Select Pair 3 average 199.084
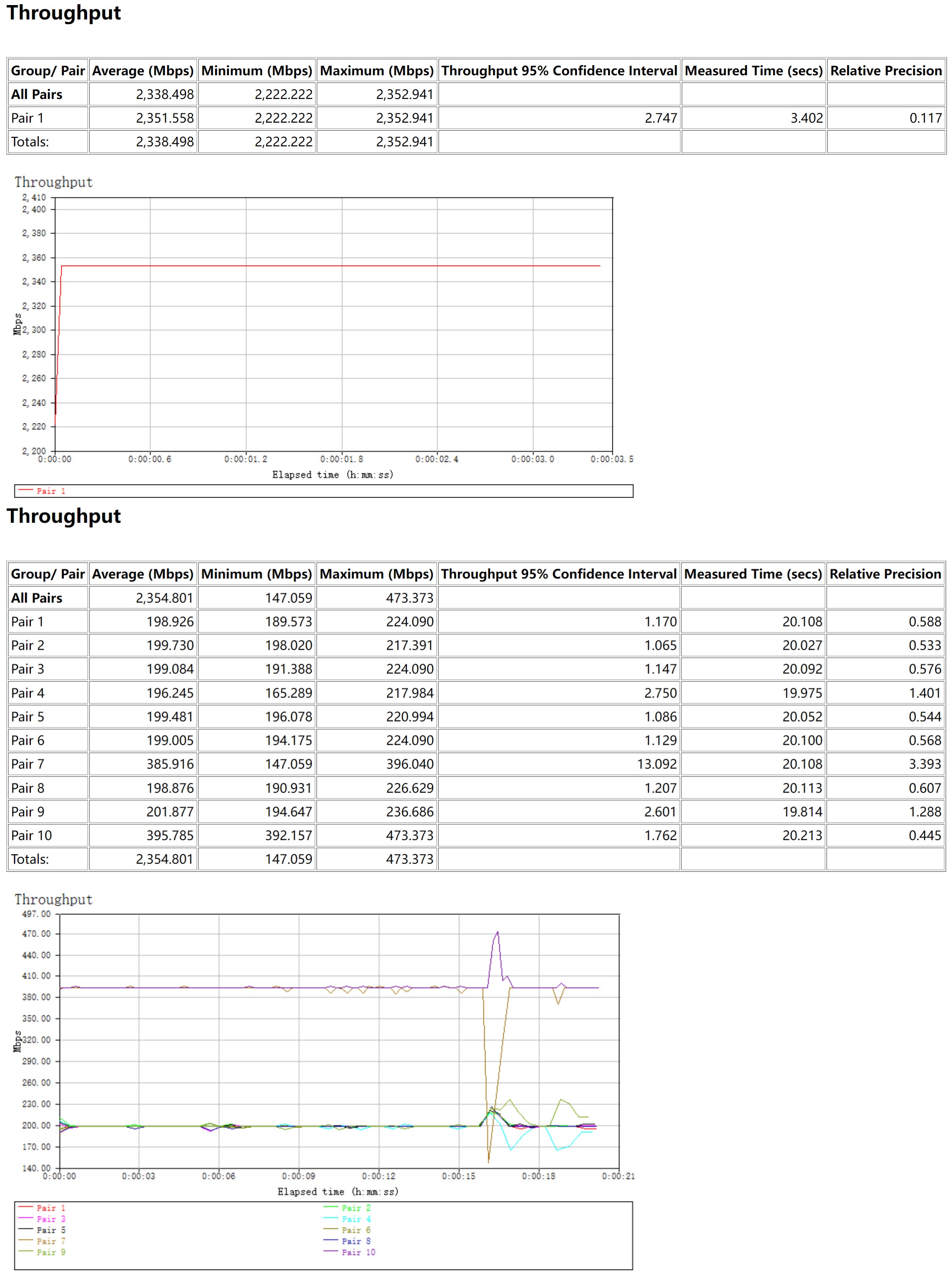 tap(170, 669)
